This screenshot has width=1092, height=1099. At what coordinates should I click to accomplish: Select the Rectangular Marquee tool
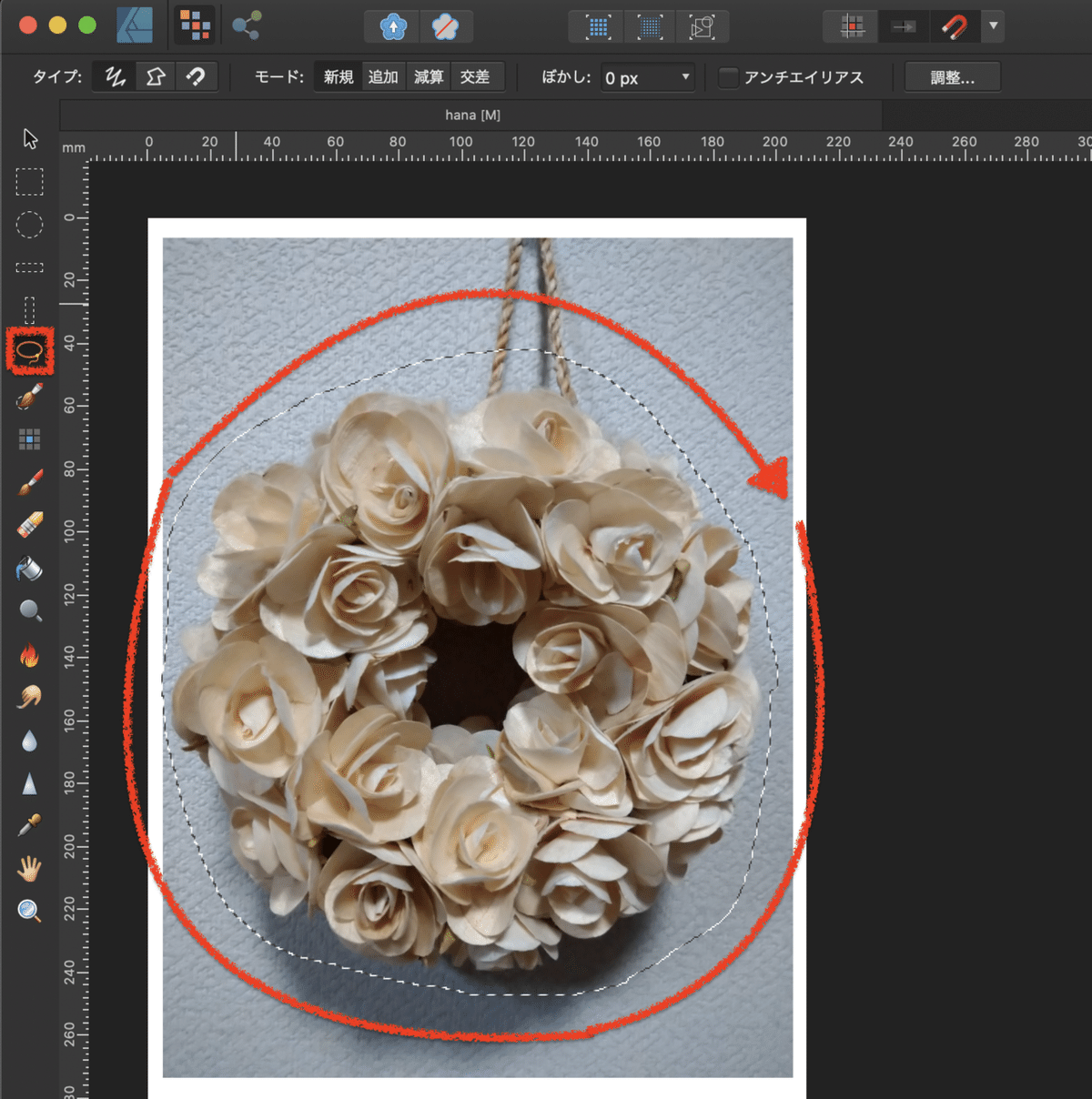(29, 182)
